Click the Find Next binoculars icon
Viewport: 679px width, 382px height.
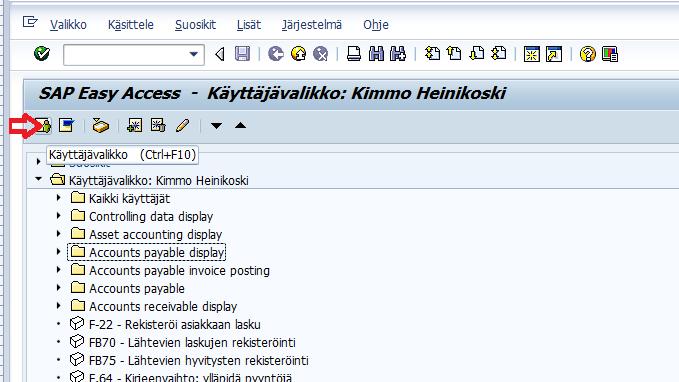coord(398,54)
